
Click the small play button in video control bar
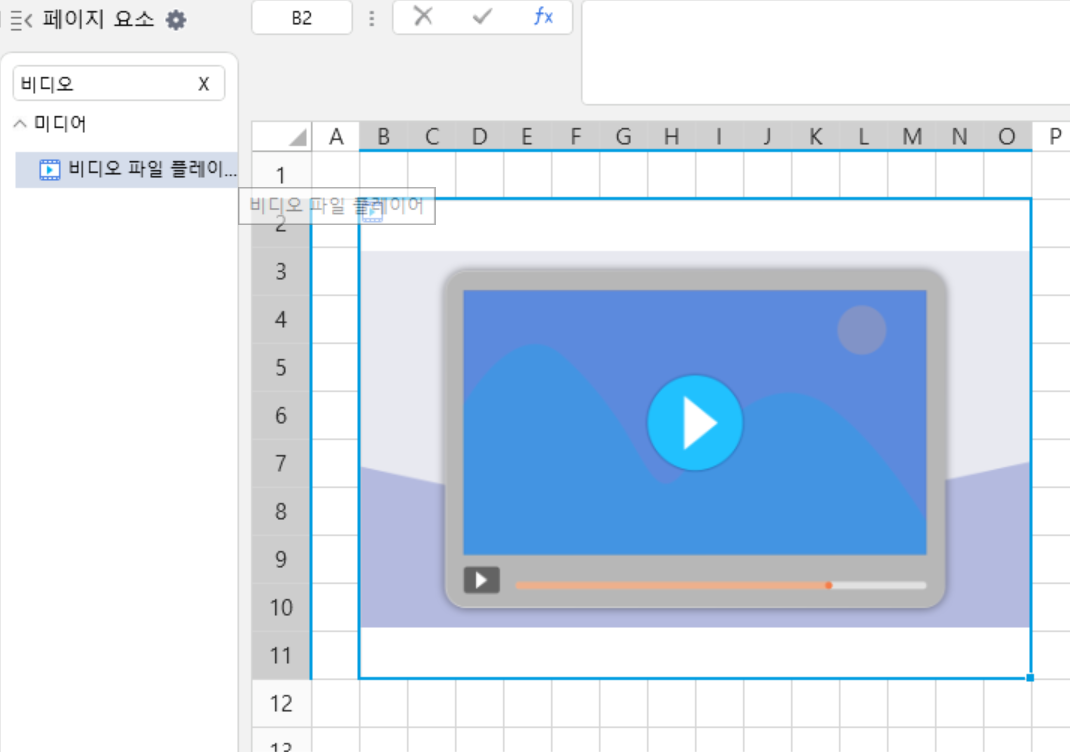pos(482,580)
